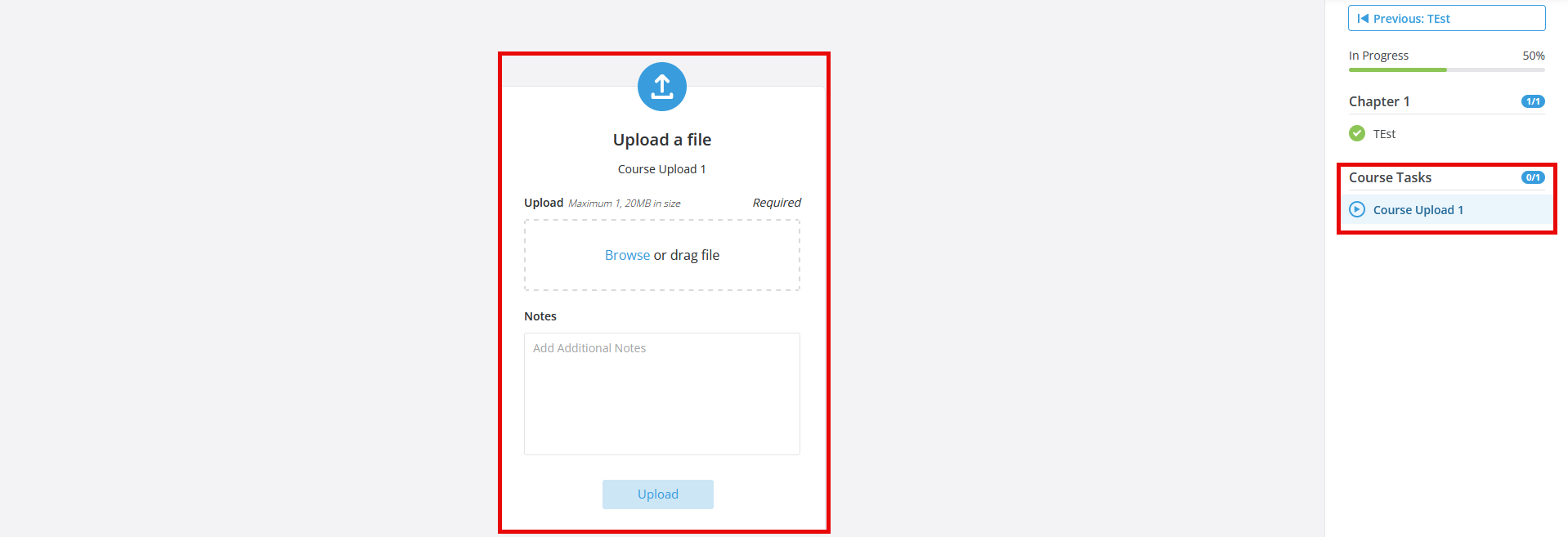Select the TEst lesson in Chapter 1
1568x537 pixels.
(x=1384, y=134)
